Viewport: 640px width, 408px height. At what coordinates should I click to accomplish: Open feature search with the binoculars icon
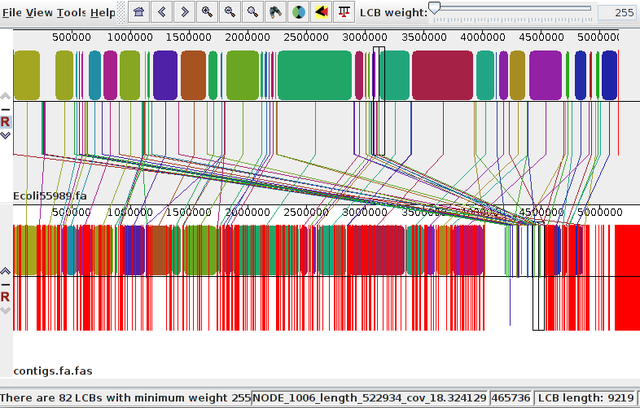coord(276,12)
